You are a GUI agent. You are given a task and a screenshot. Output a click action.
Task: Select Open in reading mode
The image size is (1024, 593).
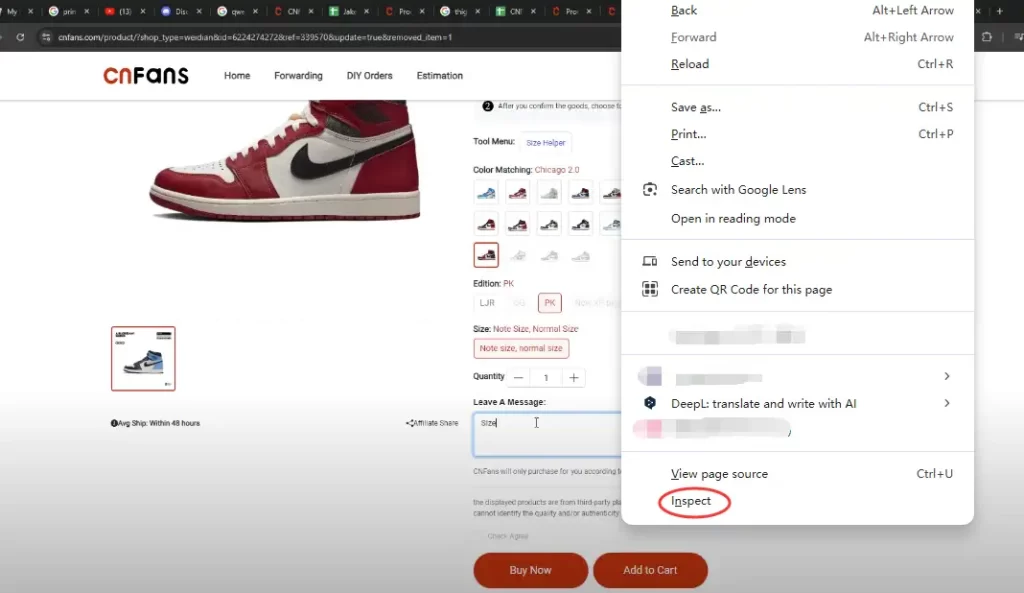tap(797, 218)
